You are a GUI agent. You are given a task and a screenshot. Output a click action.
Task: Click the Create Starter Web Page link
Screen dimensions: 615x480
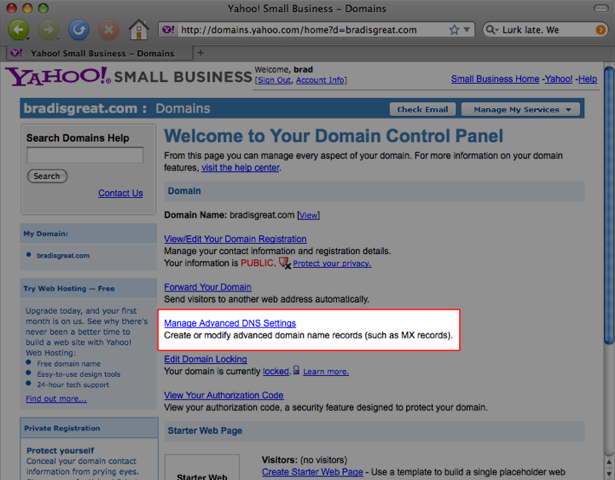[312, 472]
